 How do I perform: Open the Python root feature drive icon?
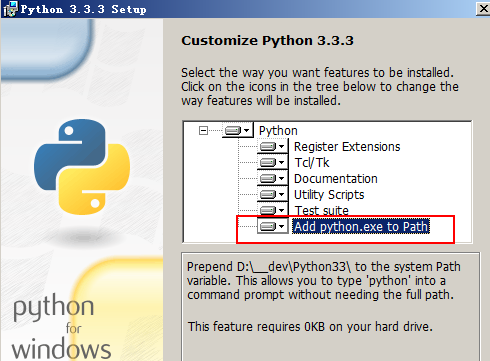pos(237,130)
